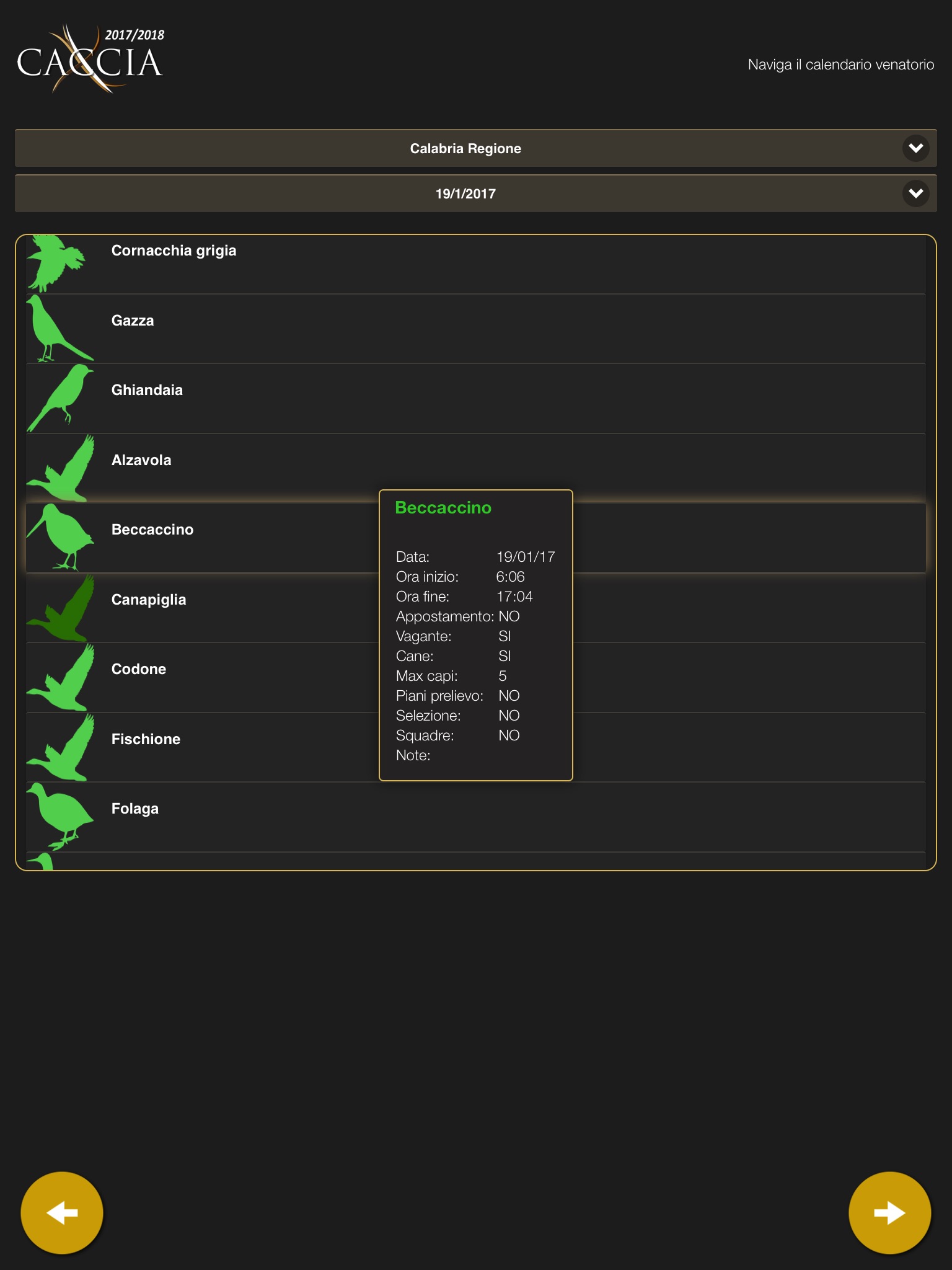This screenshot has width=952, height=1270.
Task: Select the Cornacchia grigia species name
Action: pos(174,251)
